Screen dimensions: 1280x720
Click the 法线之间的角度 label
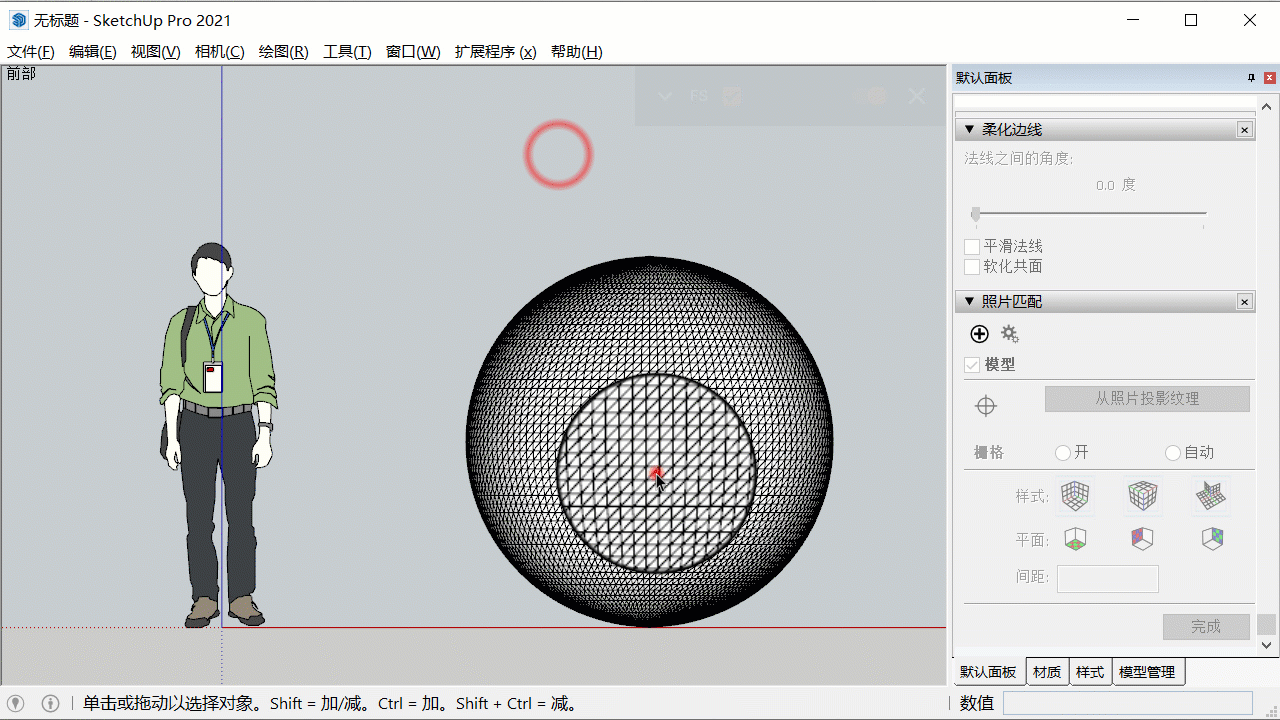click(x=1019, y=158)
